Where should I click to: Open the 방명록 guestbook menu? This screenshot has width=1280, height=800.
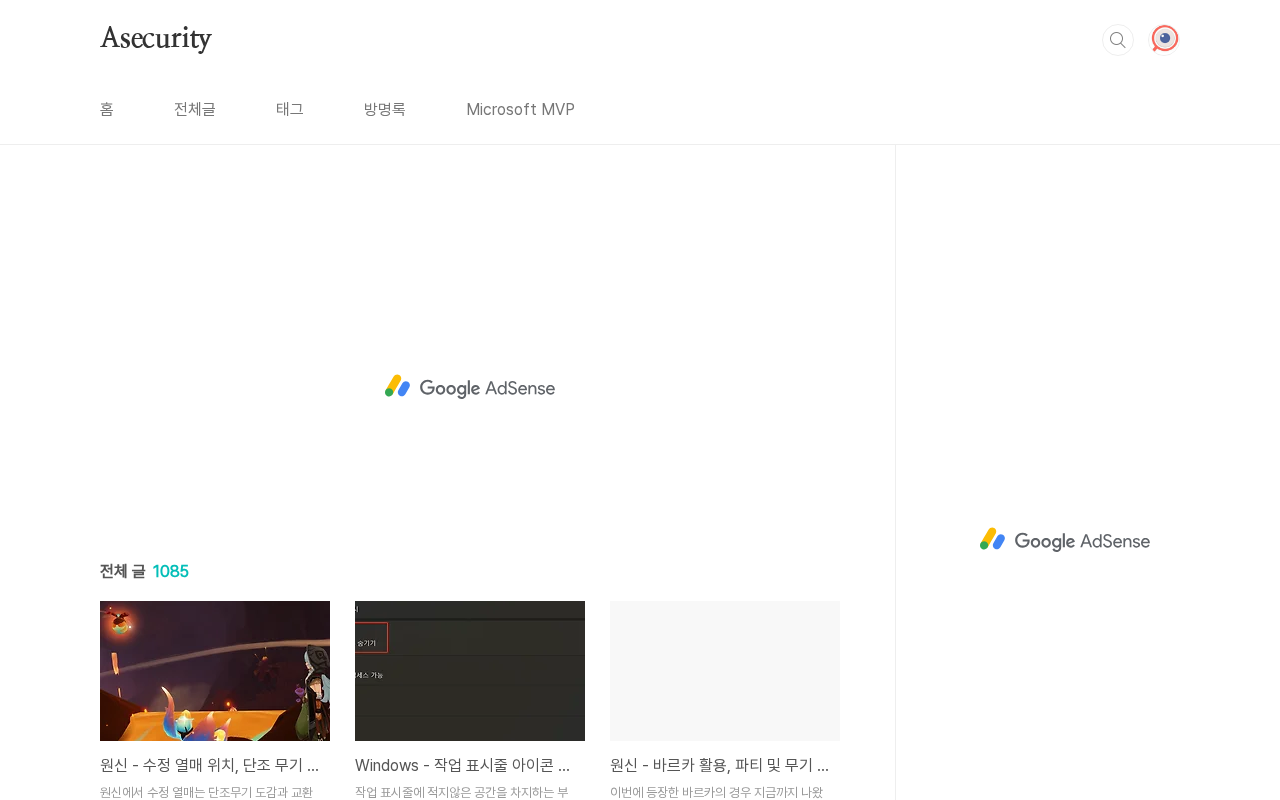click(x=385, y=109)
